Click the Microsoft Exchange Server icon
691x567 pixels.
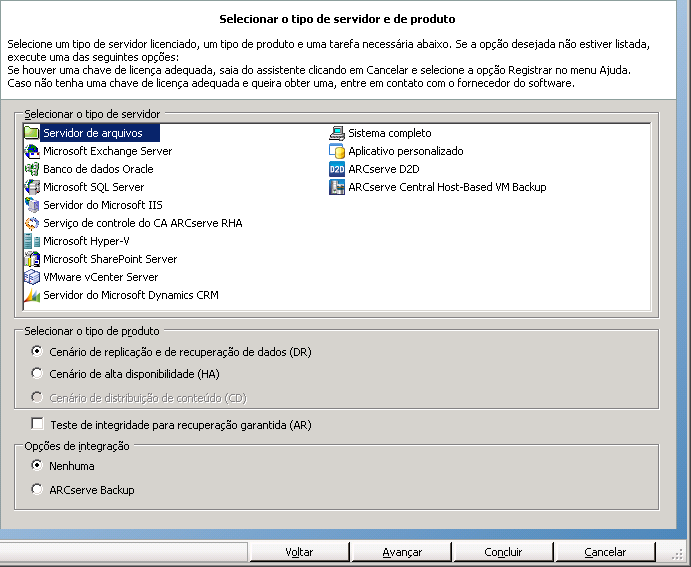coord(32,151)
